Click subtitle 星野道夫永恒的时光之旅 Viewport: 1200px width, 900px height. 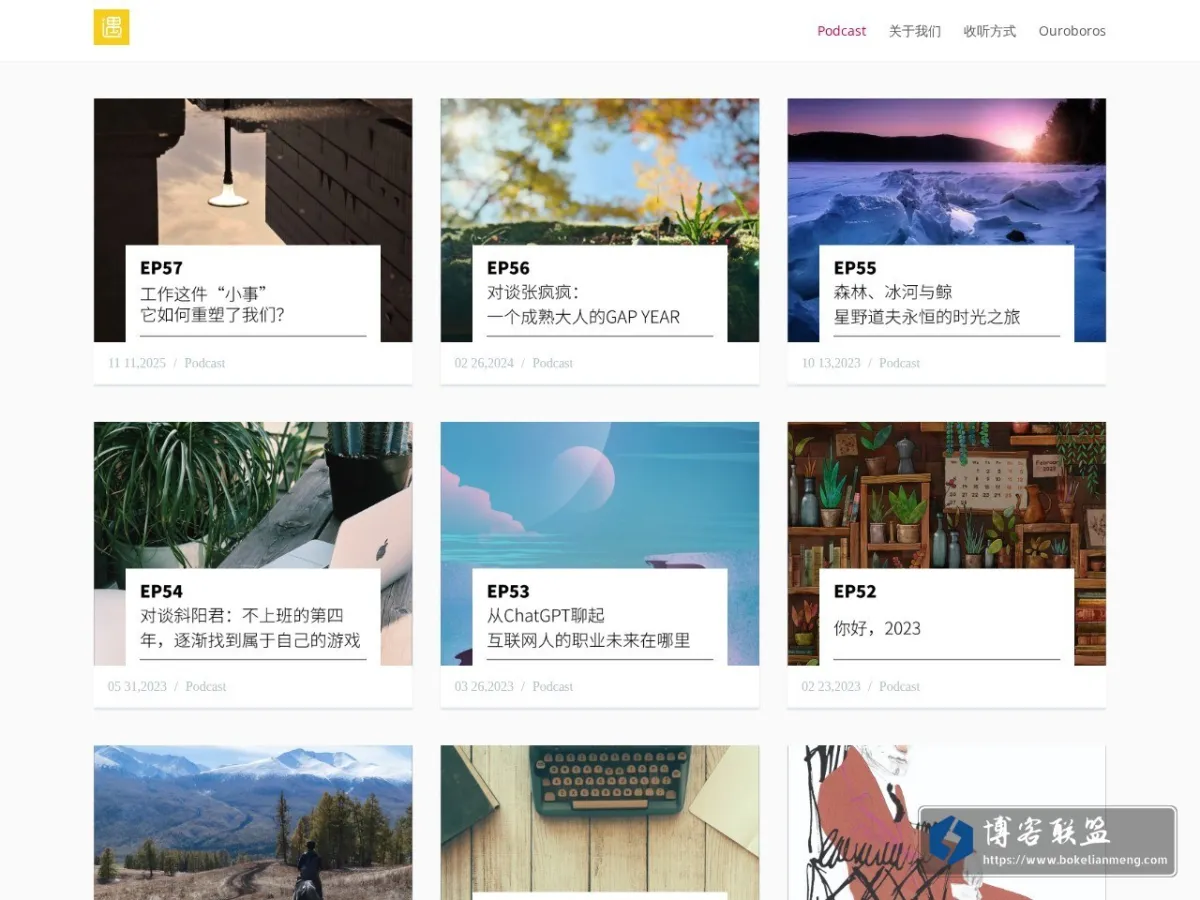[x=927, y=317]
